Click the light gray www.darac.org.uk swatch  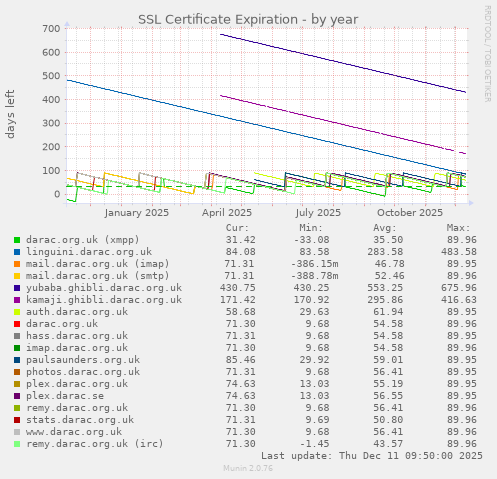click(17, 432)
